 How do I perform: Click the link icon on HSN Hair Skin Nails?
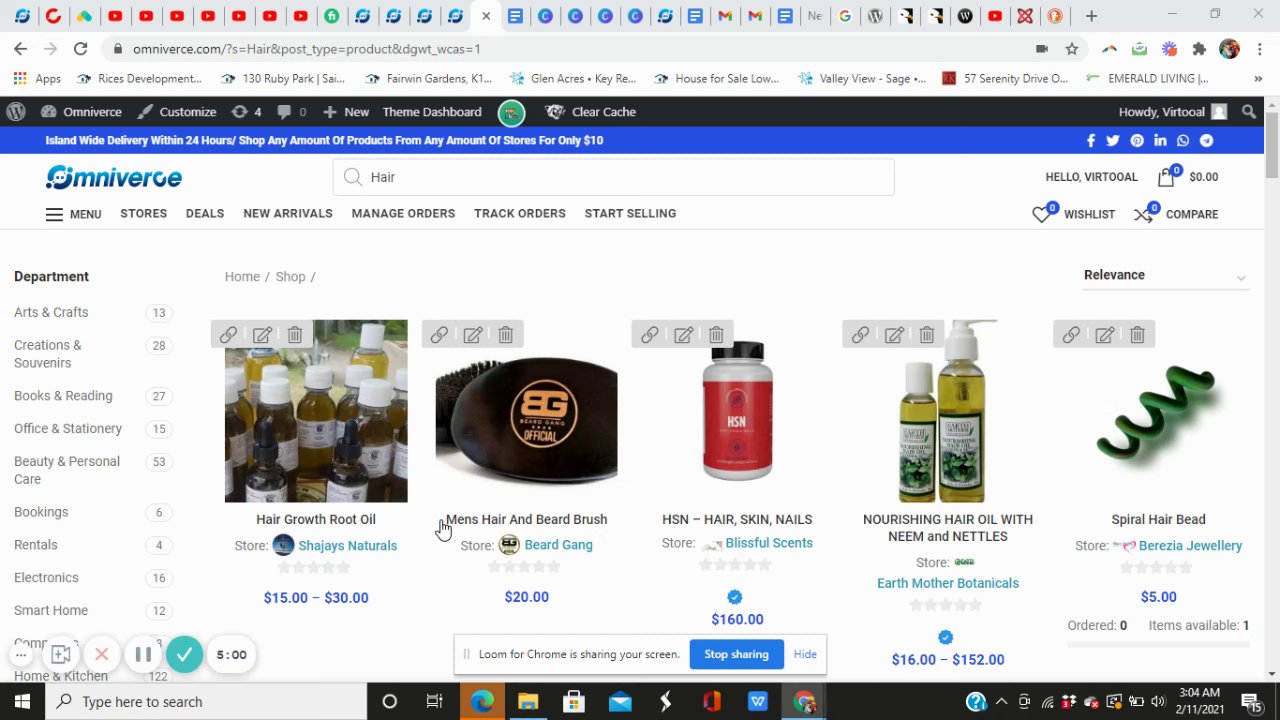tap(650, 335)
